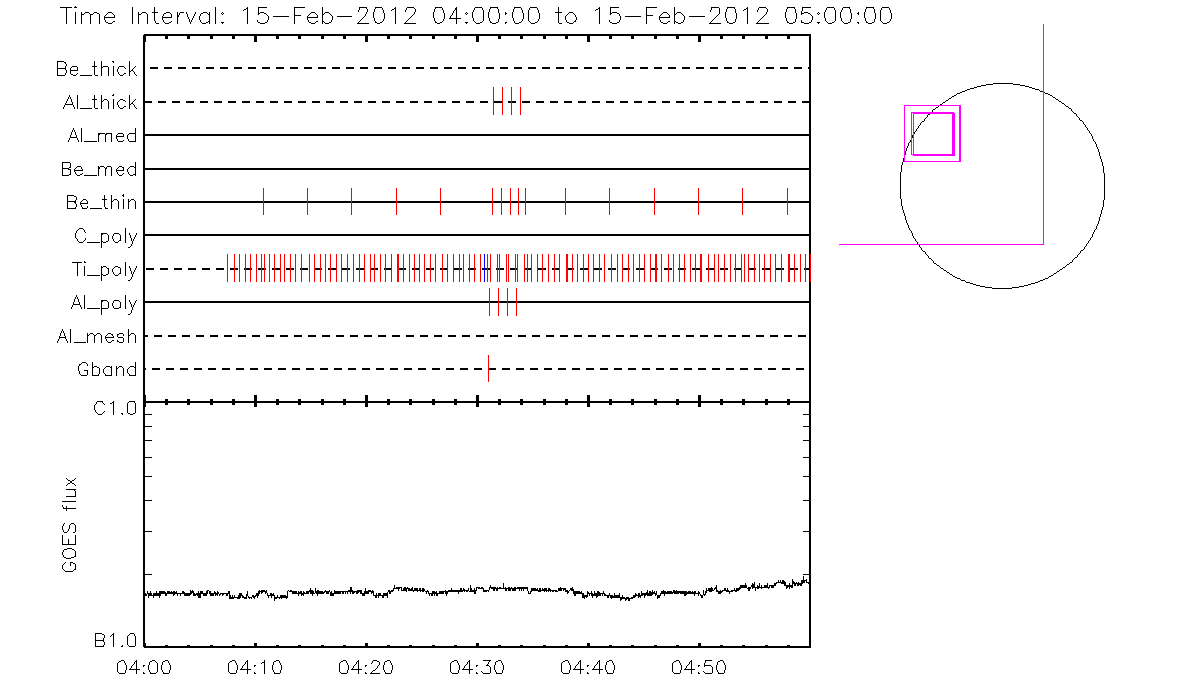Click the single red marker on Gband row
Screen dimensions: 1200x700
[x=488, y=369]
